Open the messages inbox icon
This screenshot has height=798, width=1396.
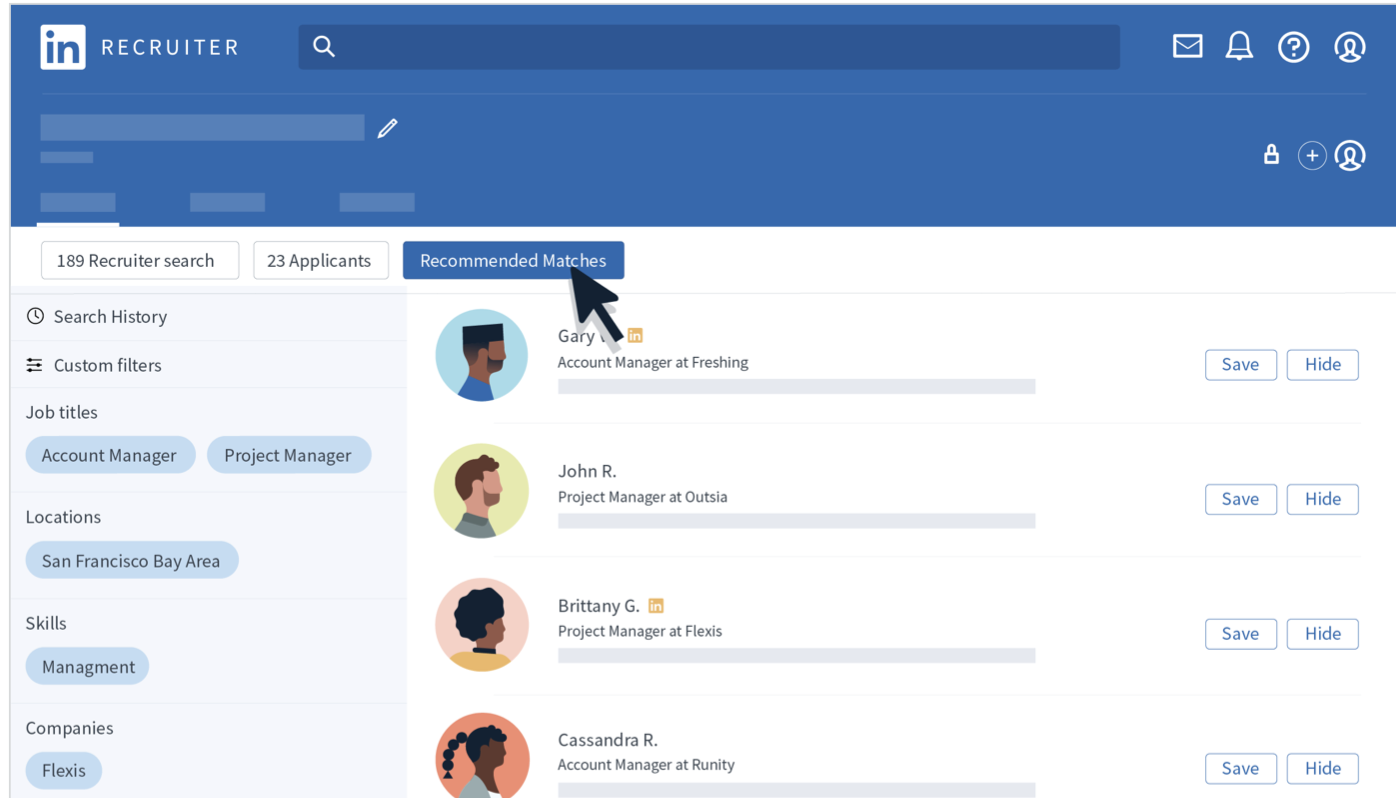click(1187, 45)
